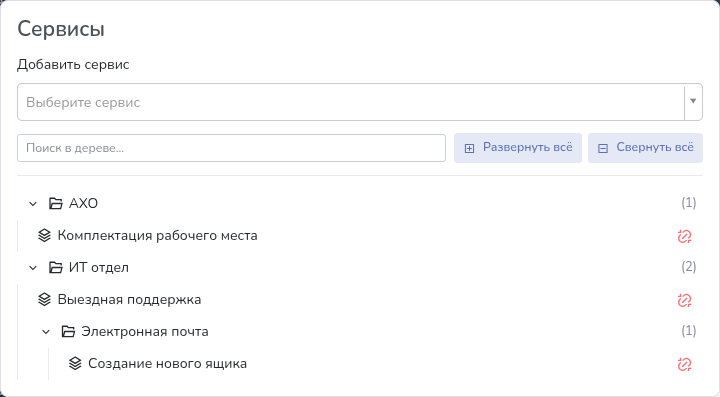Select Создание нового ящика item
Image resolution: width=720 pixels, height=397 pixels.
167,363
